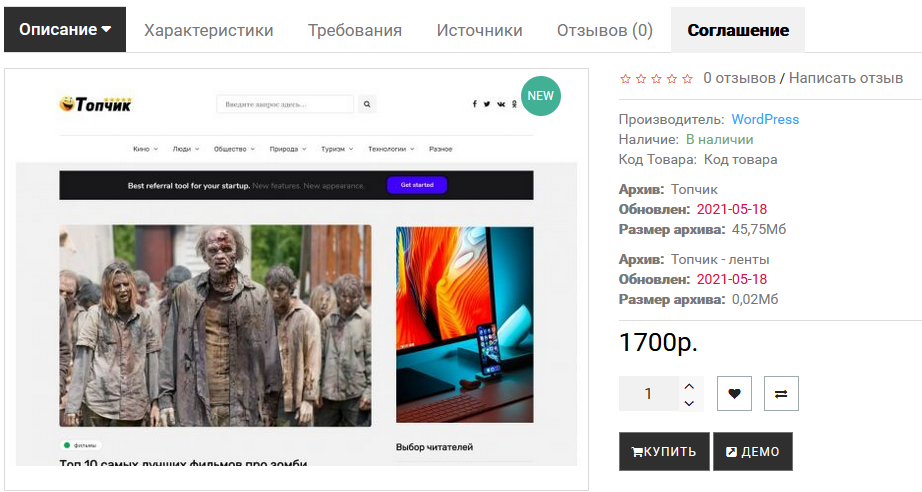The image size is (922, 492).
Task: Open the Описание dropdown tab
Action: [65, 29]
